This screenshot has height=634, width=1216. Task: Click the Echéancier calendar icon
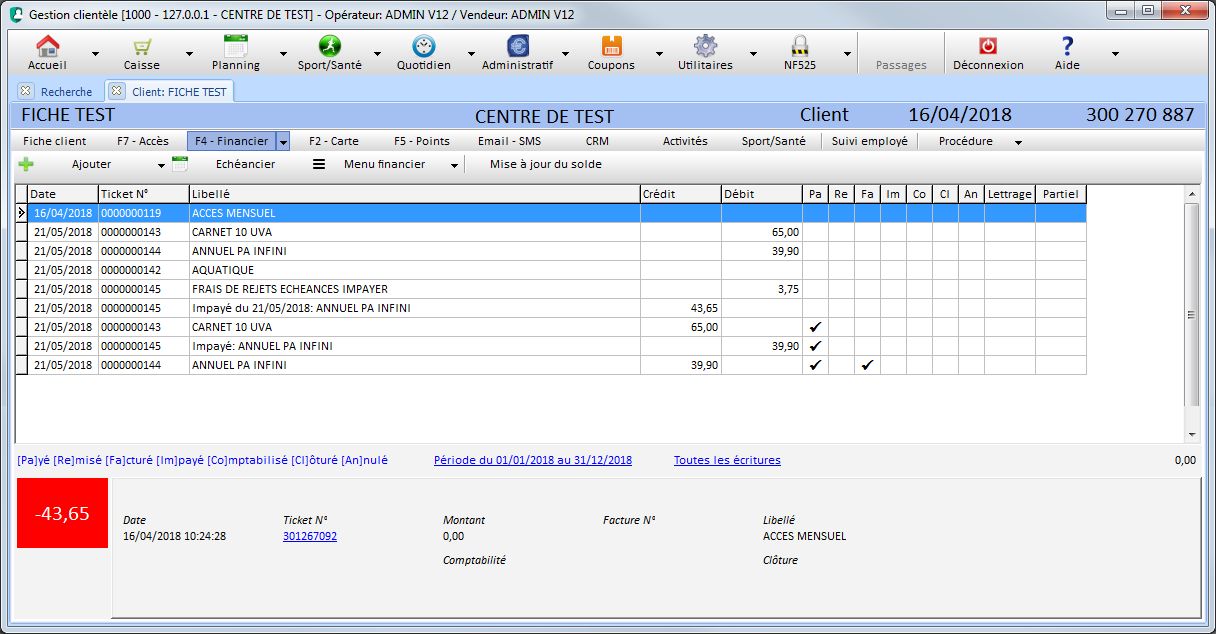point(180,164)
